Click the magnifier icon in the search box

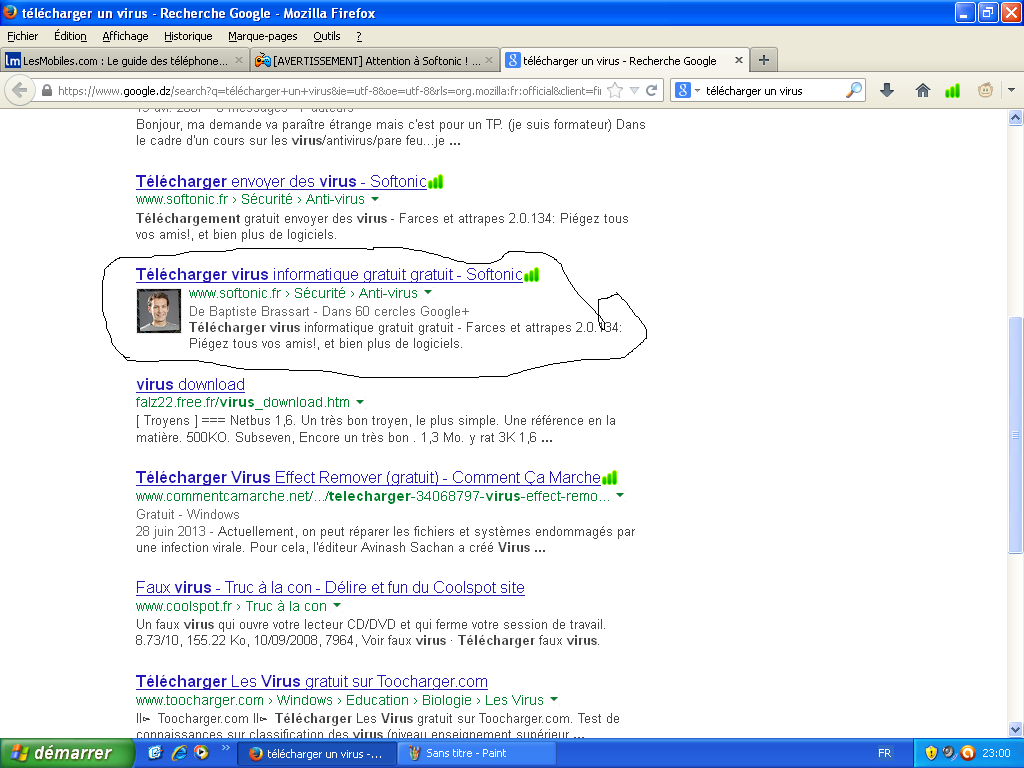pos(854,90)
